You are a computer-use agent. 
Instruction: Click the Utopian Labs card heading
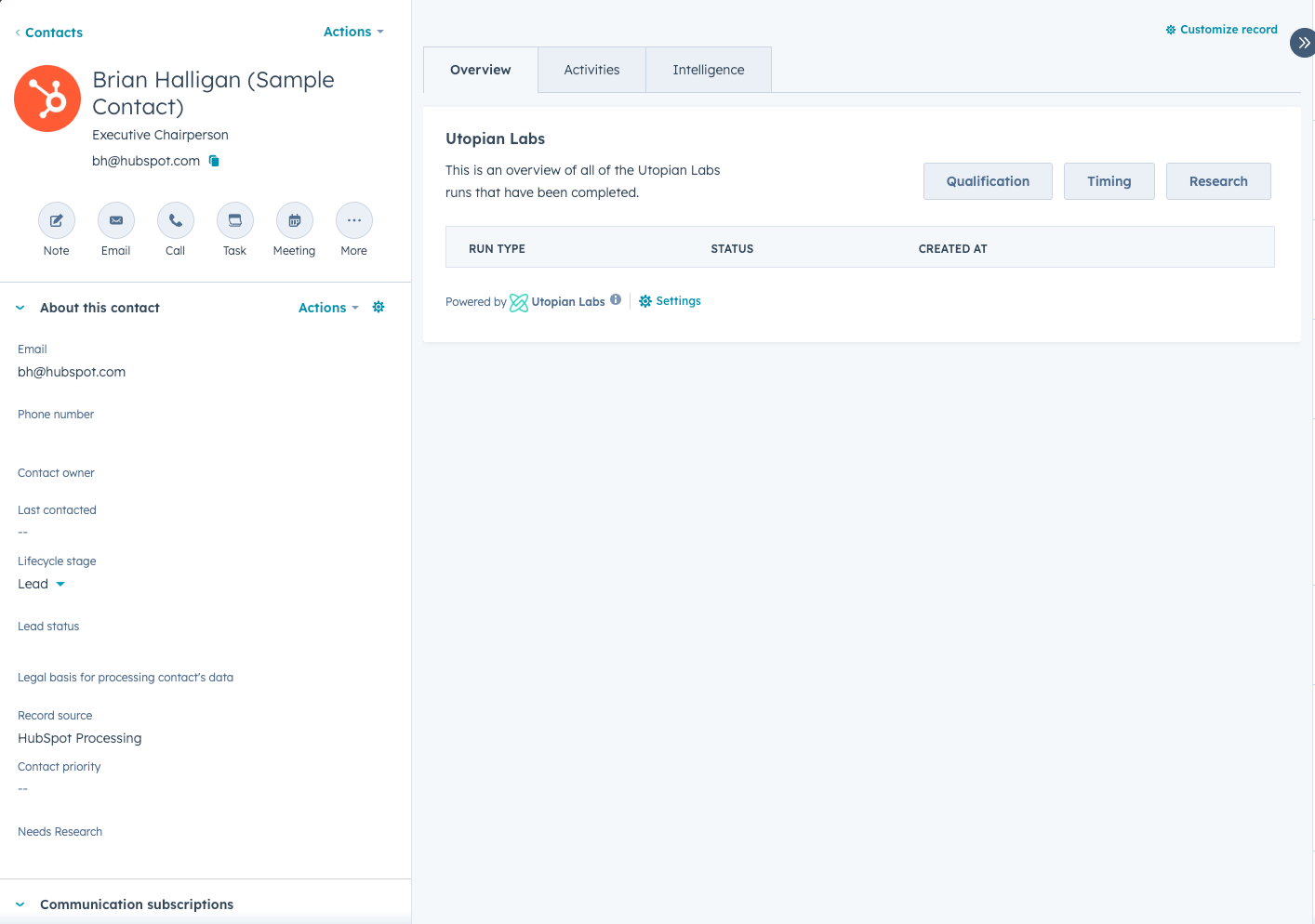[495, 139]
